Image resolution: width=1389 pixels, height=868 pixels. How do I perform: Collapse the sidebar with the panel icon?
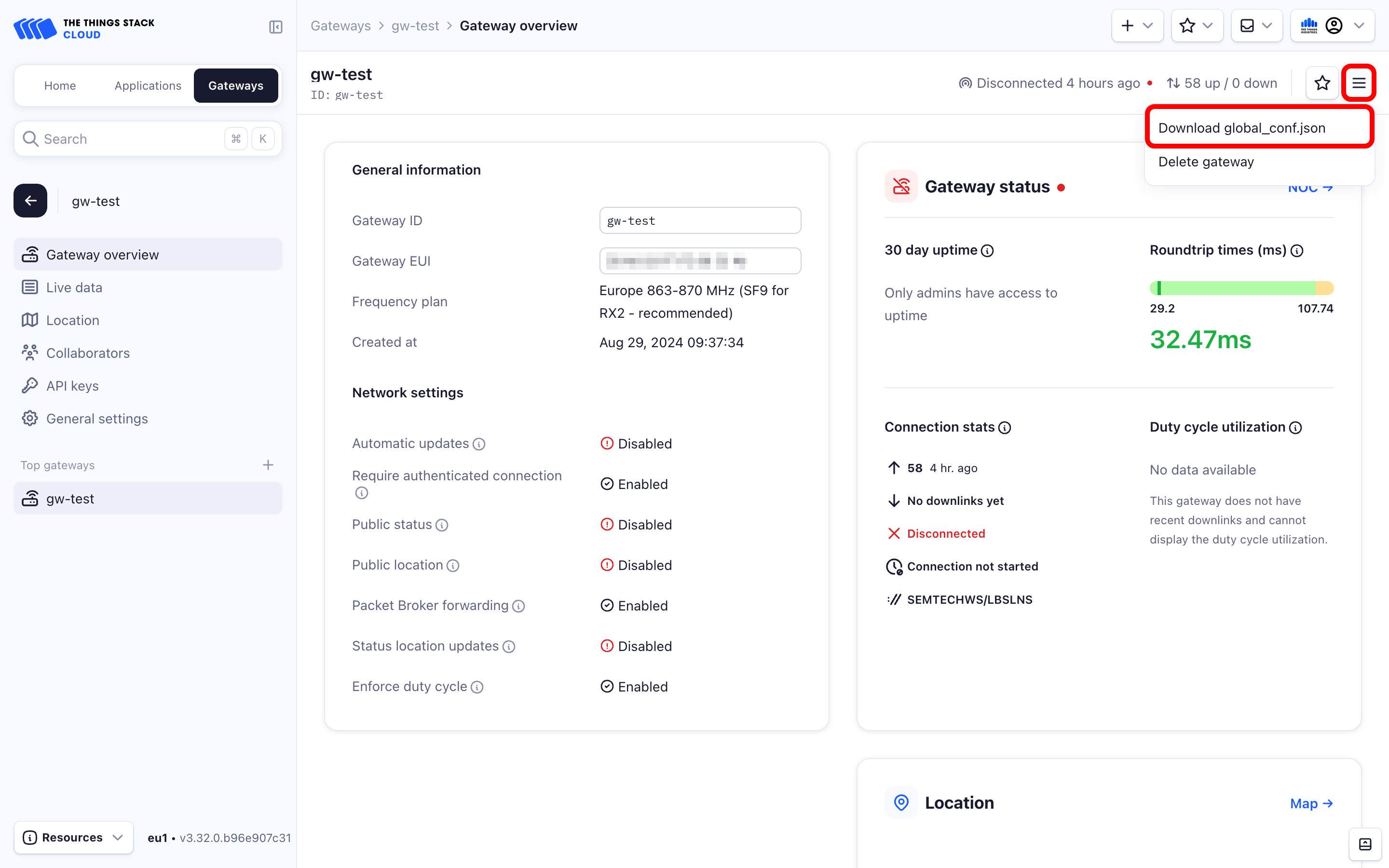pyautogui.click(x=275, y=27)
